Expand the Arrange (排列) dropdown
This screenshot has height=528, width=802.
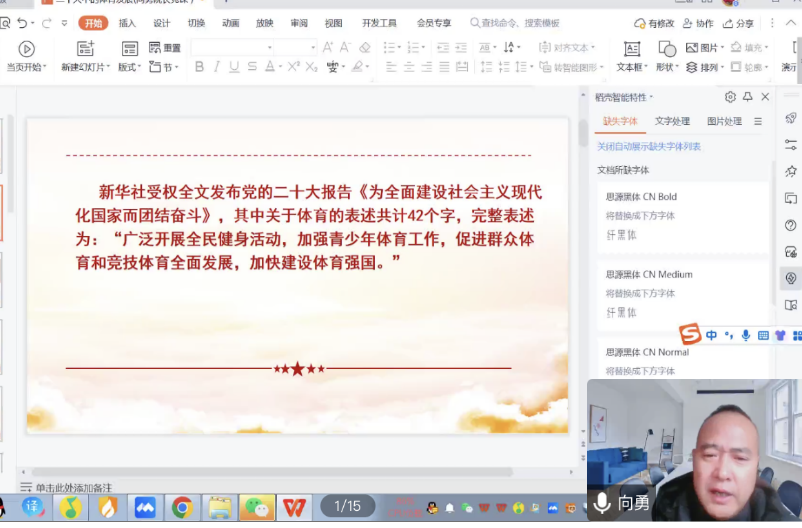[708, 67]
